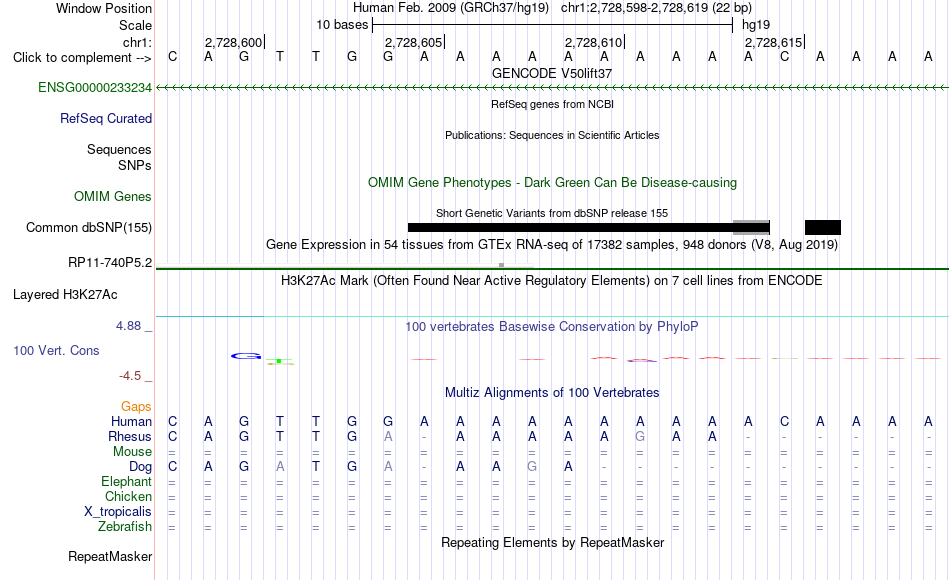Click the Zebrafish species row label

pyautogui.click(x=125, y=527)
